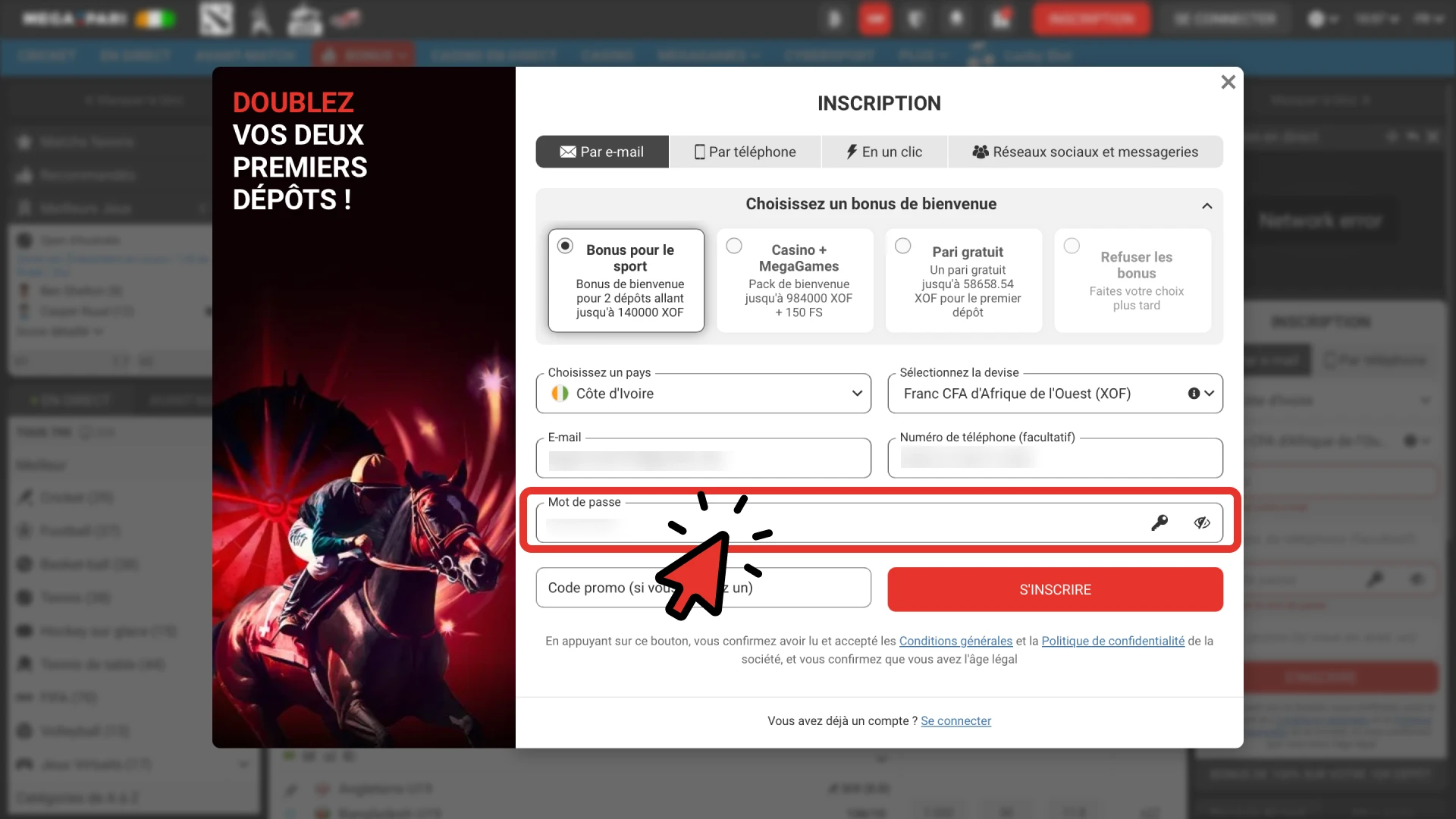Open the Politique de confidentialité link
Image resolution: width=1456 pixels, height=819 pixels.
1113,641
